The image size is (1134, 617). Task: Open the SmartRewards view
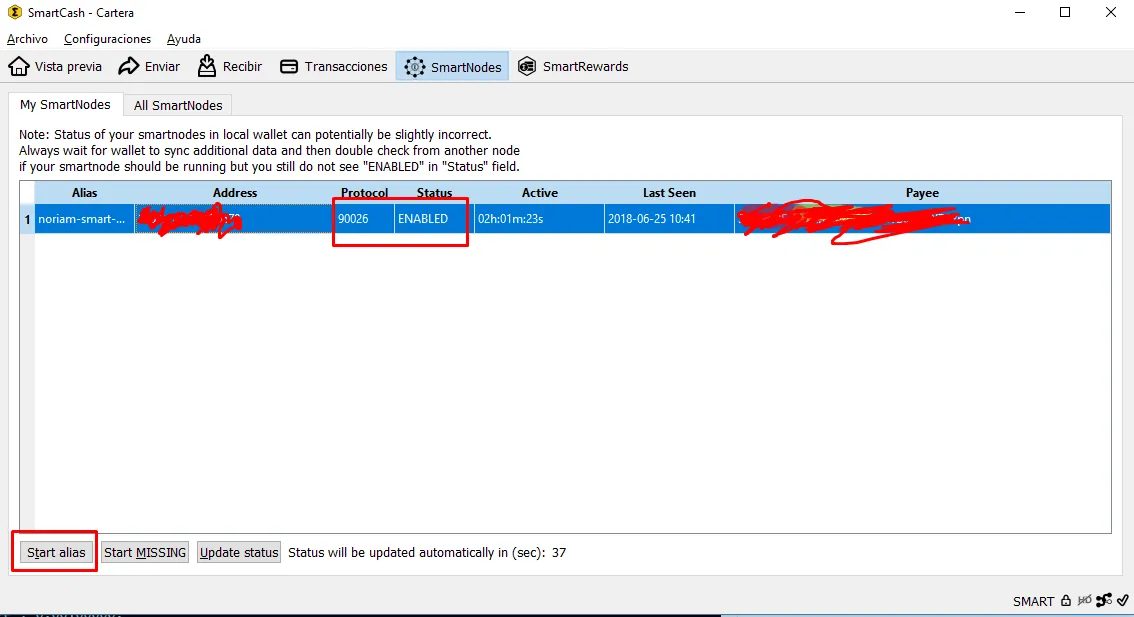574,67
